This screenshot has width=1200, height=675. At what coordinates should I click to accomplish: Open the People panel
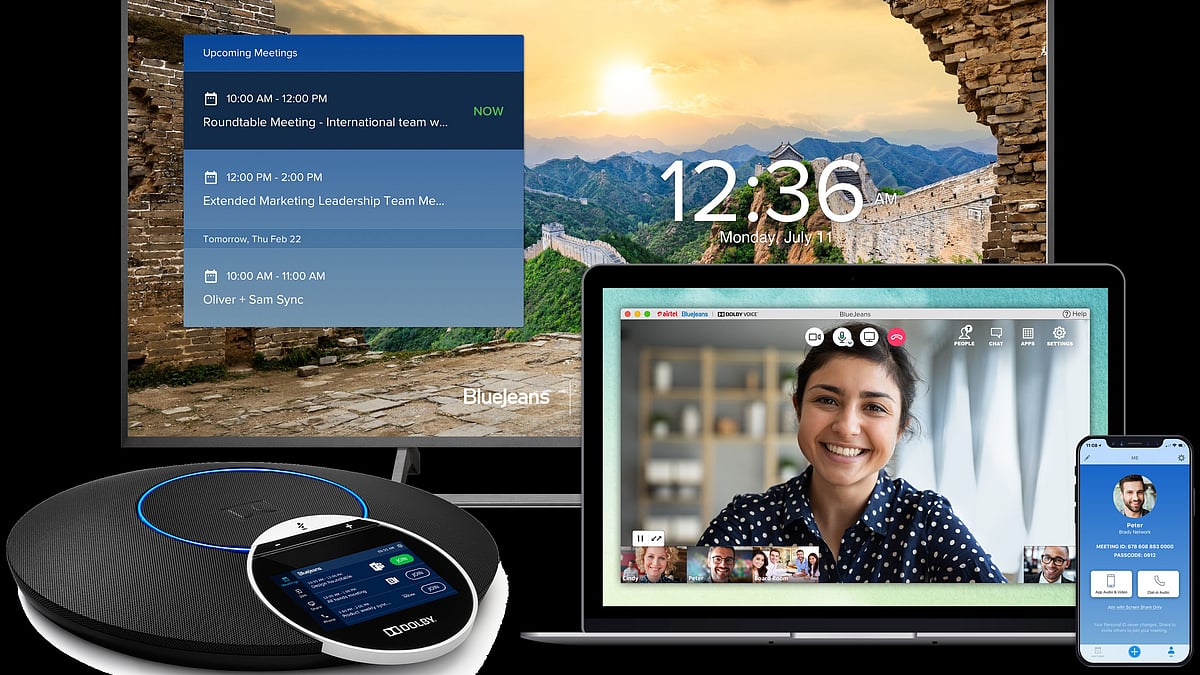click(x=964, y=336)
